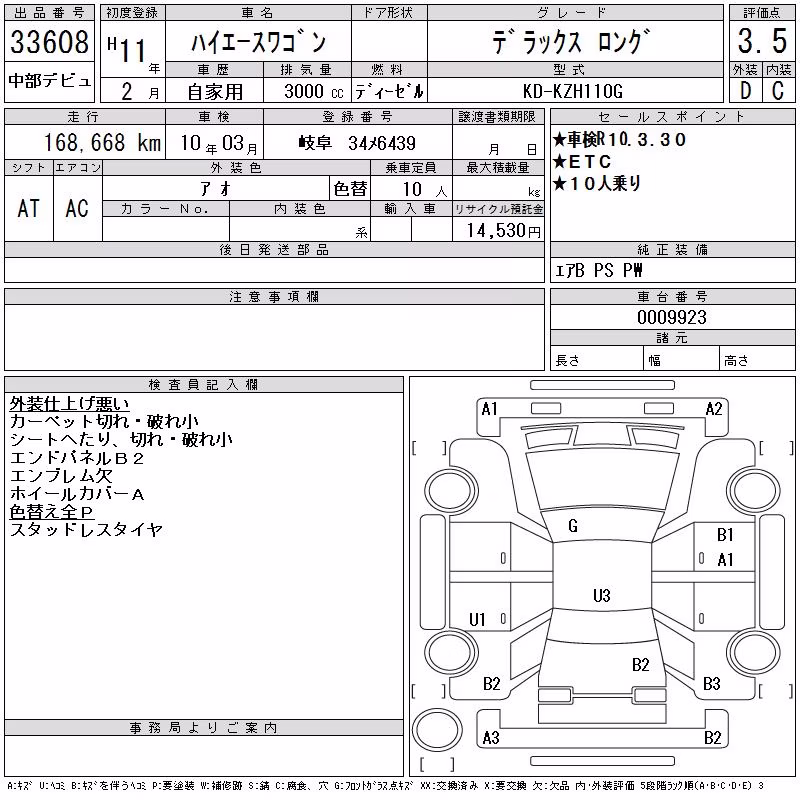The width and height of the screenshot is (800, 800).
Task: Select the 輸入車 label
Action: 411,209
